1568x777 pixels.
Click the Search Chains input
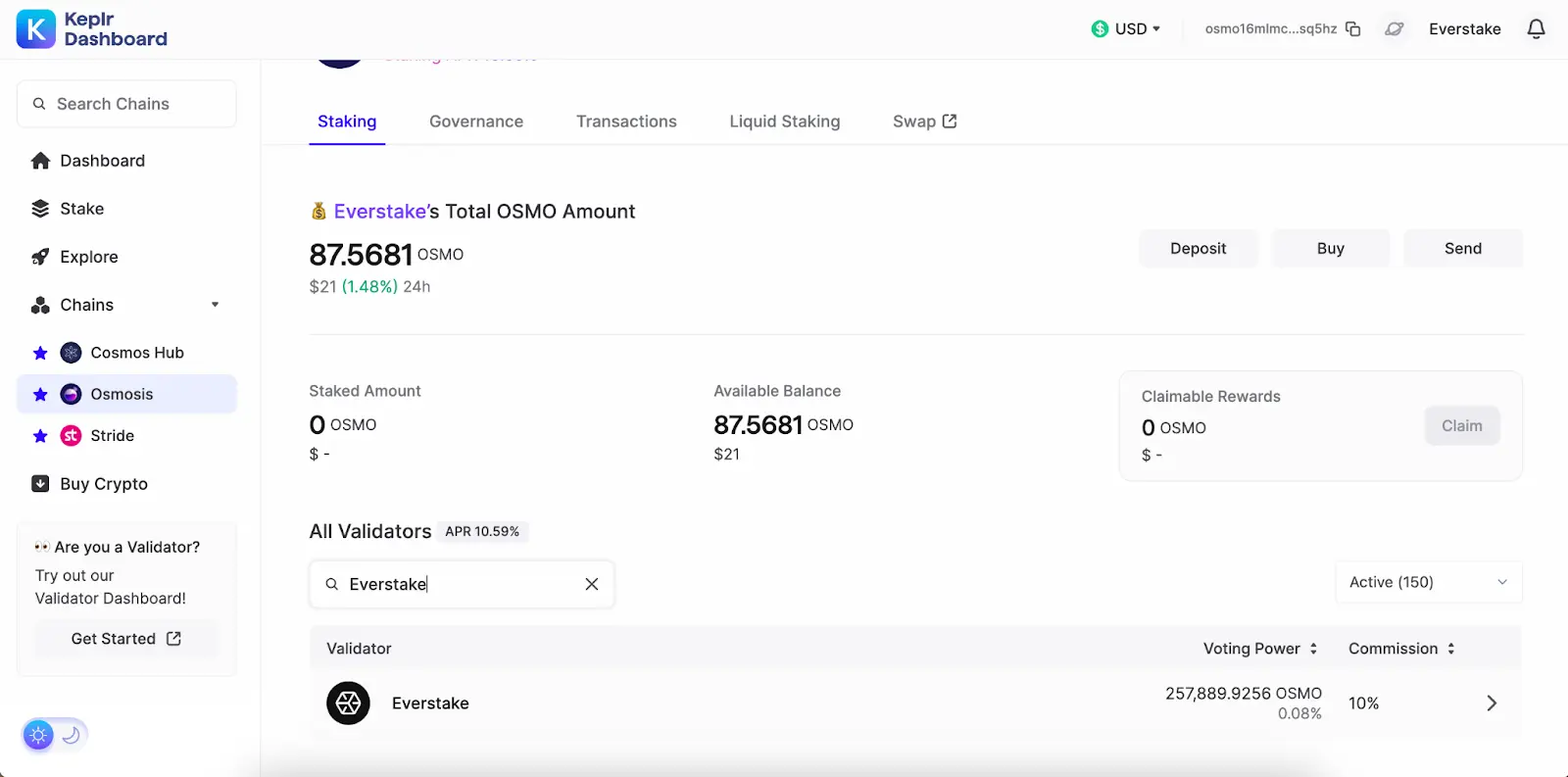pyautogui.click(x=126, y=104)
